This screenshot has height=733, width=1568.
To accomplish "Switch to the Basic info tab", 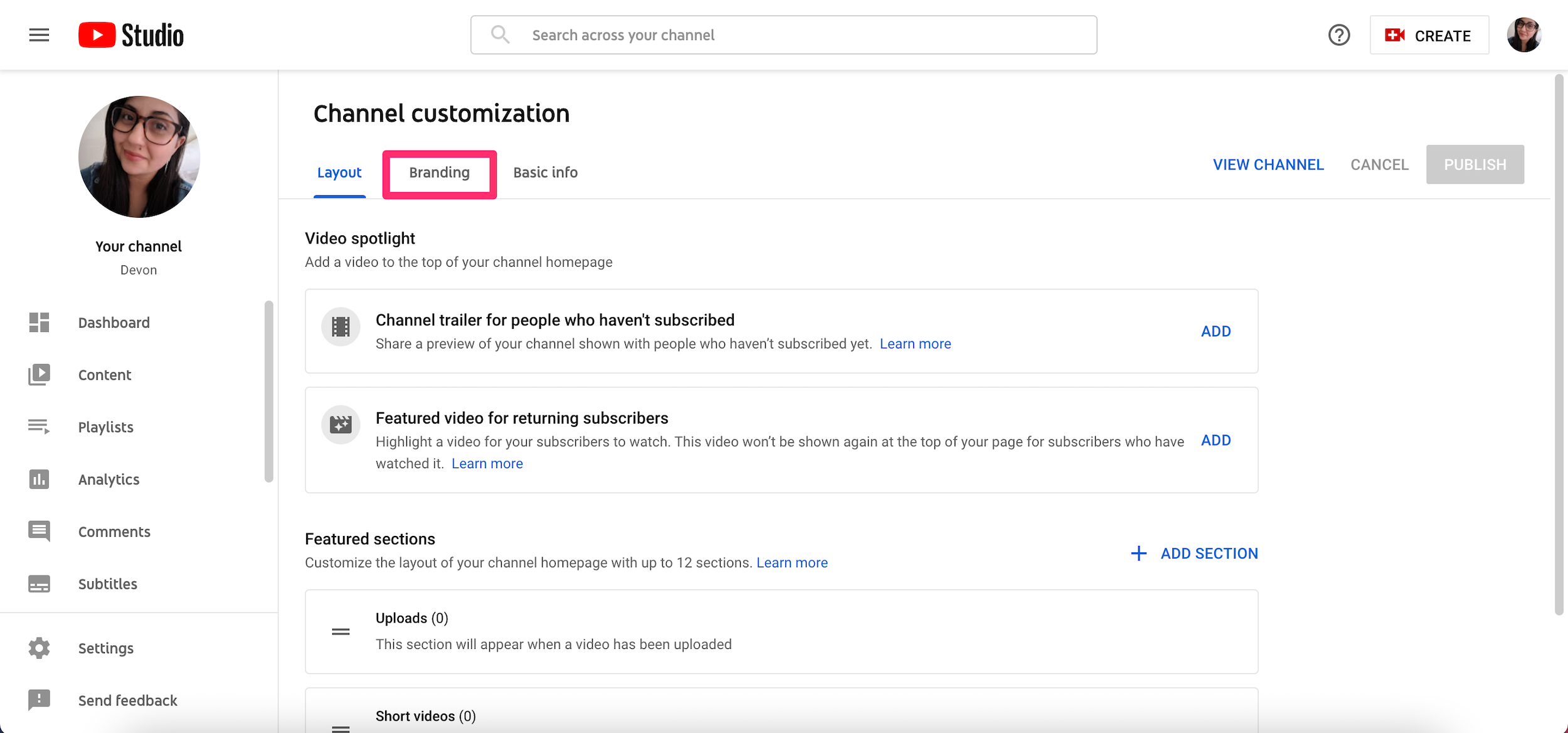I will click(546, 171).
